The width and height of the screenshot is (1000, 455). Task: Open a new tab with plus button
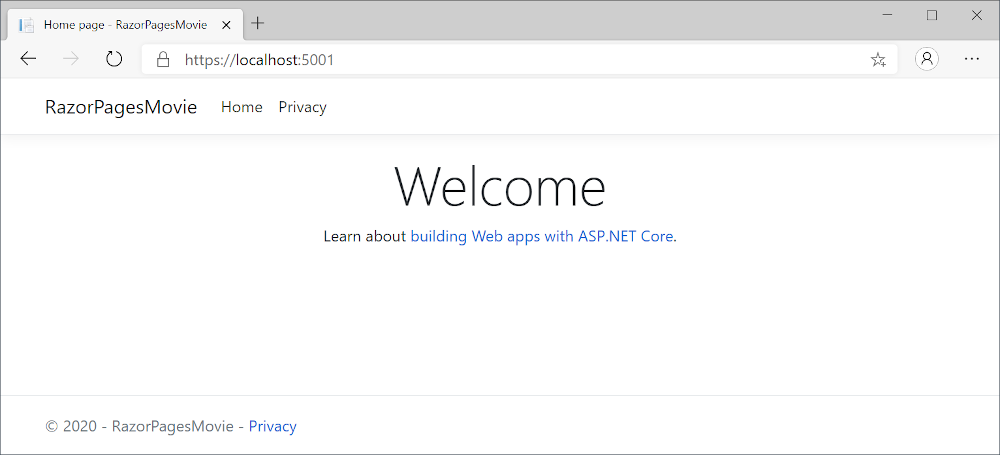click(258, 23)
